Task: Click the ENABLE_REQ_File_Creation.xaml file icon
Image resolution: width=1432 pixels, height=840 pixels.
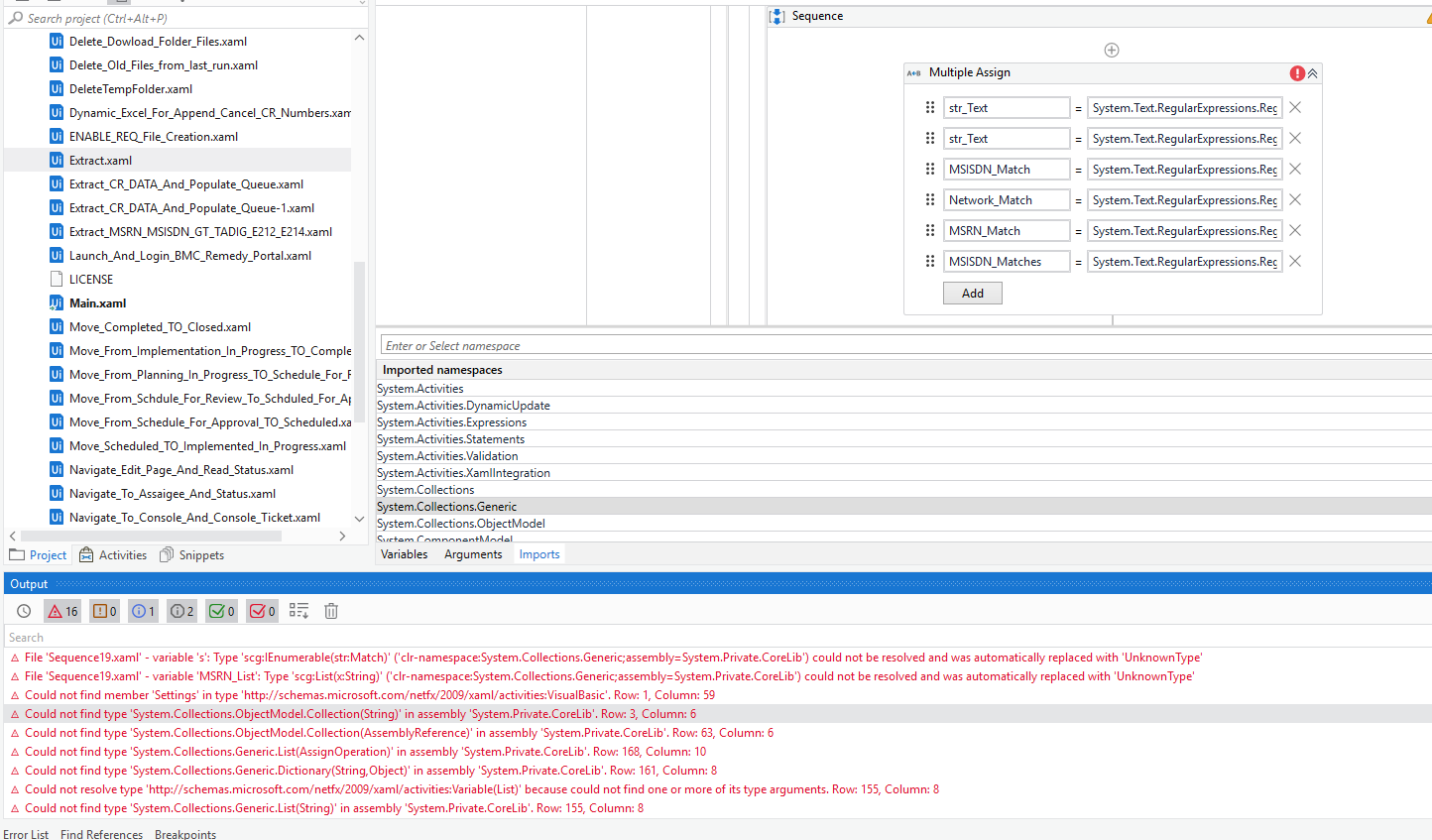Action: point(57,137)
